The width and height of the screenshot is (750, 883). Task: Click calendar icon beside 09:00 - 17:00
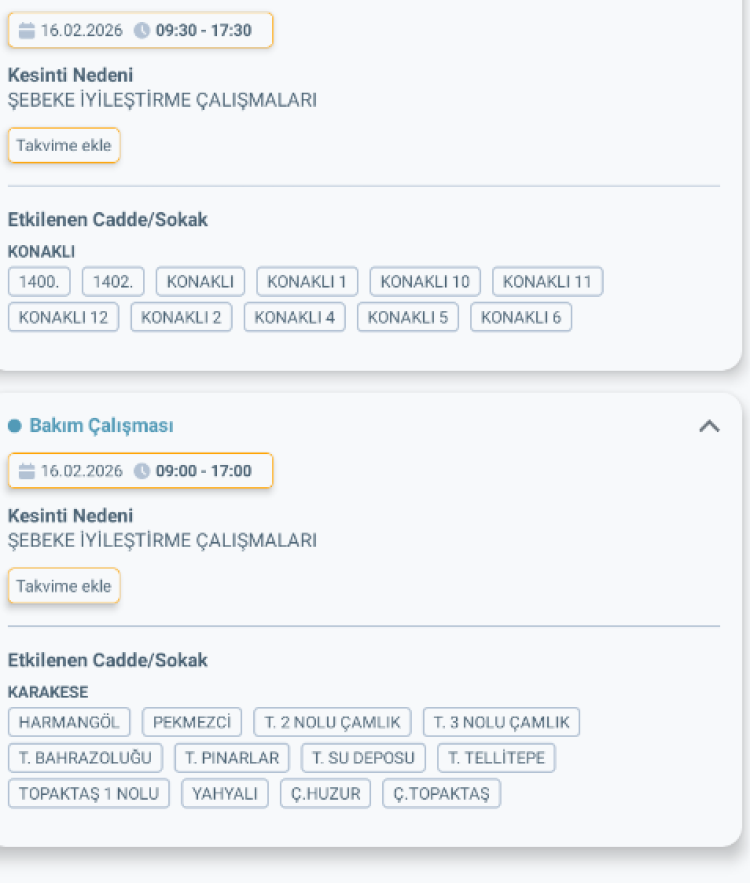coord(27,471)
